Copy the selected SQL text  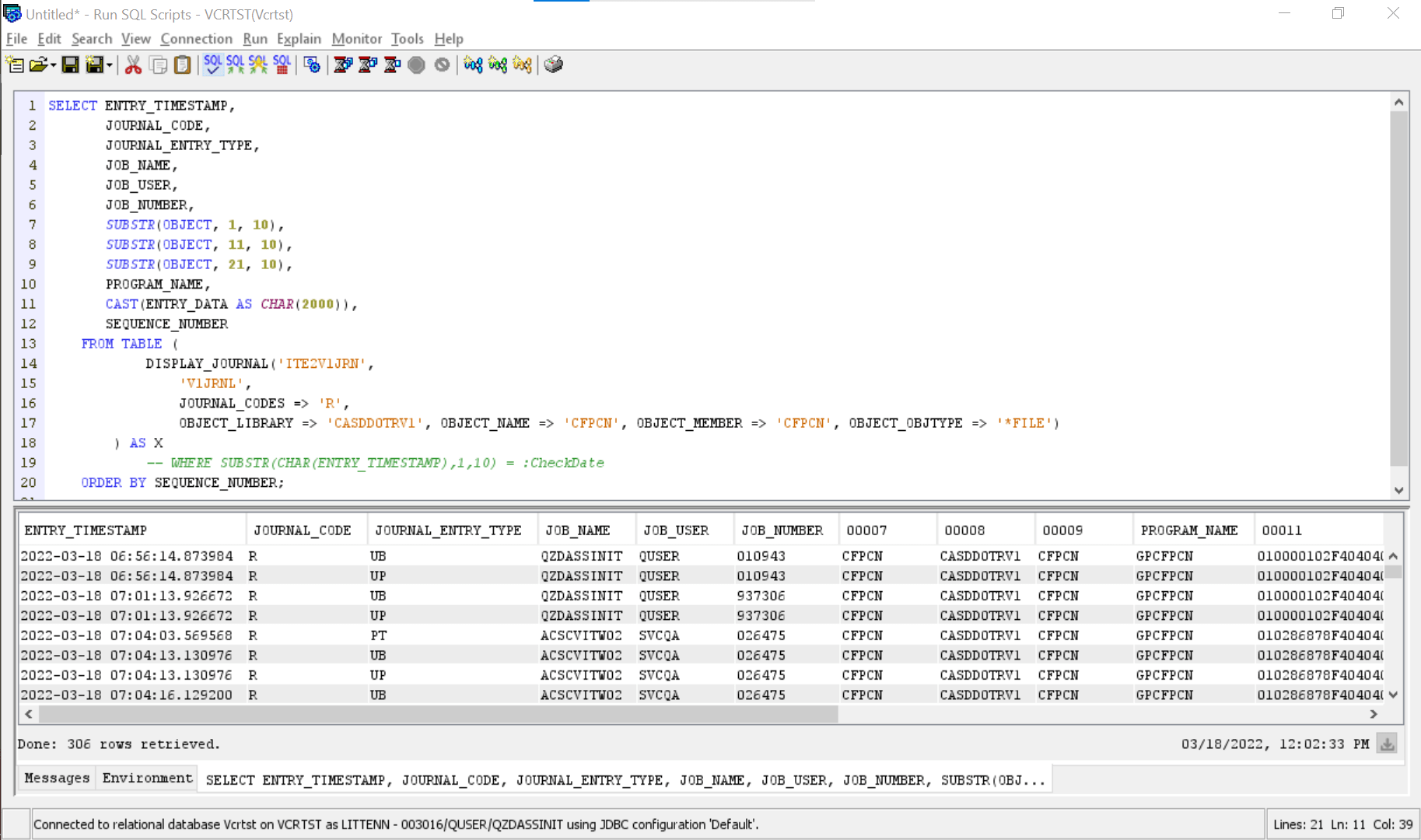159,65
